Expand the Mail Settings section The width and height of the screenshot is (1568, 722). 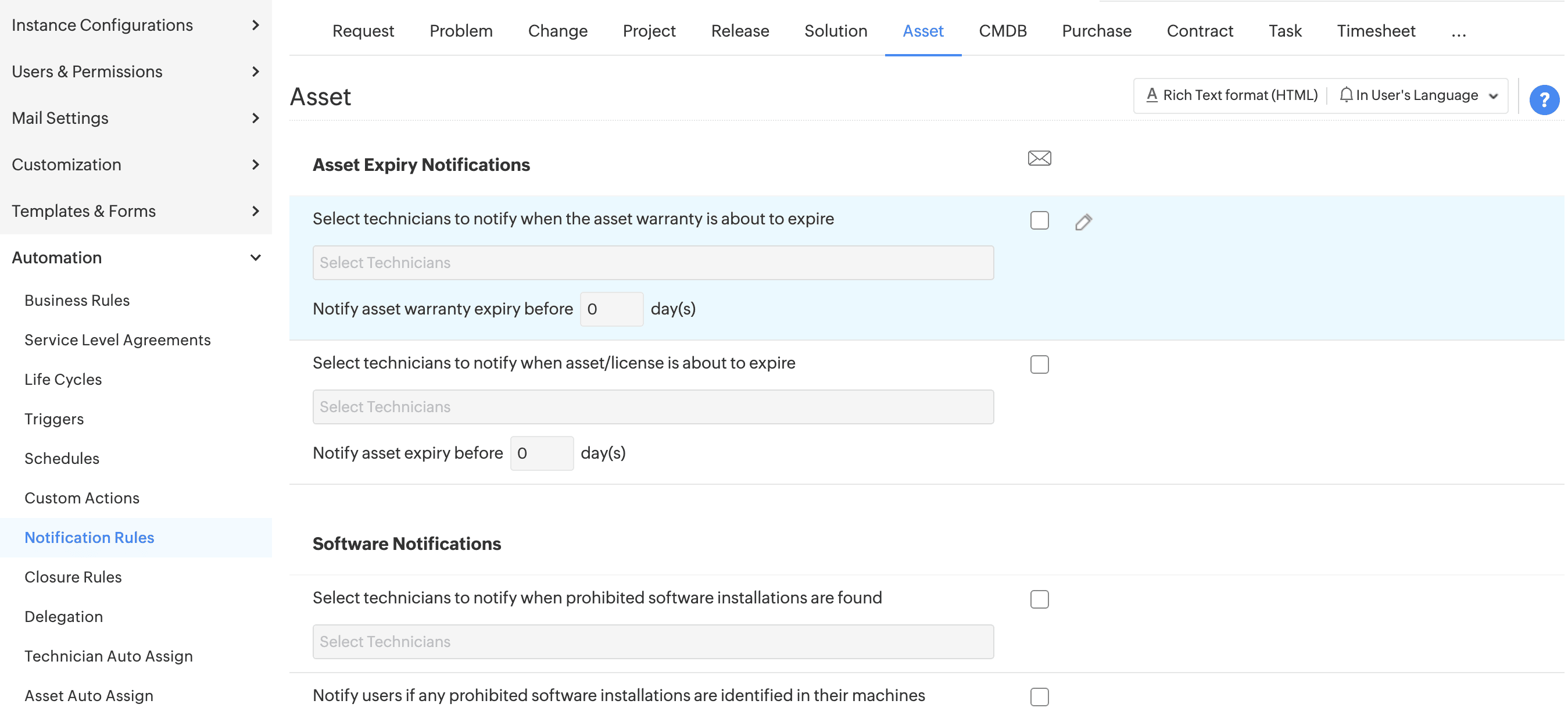click(256, 118)
